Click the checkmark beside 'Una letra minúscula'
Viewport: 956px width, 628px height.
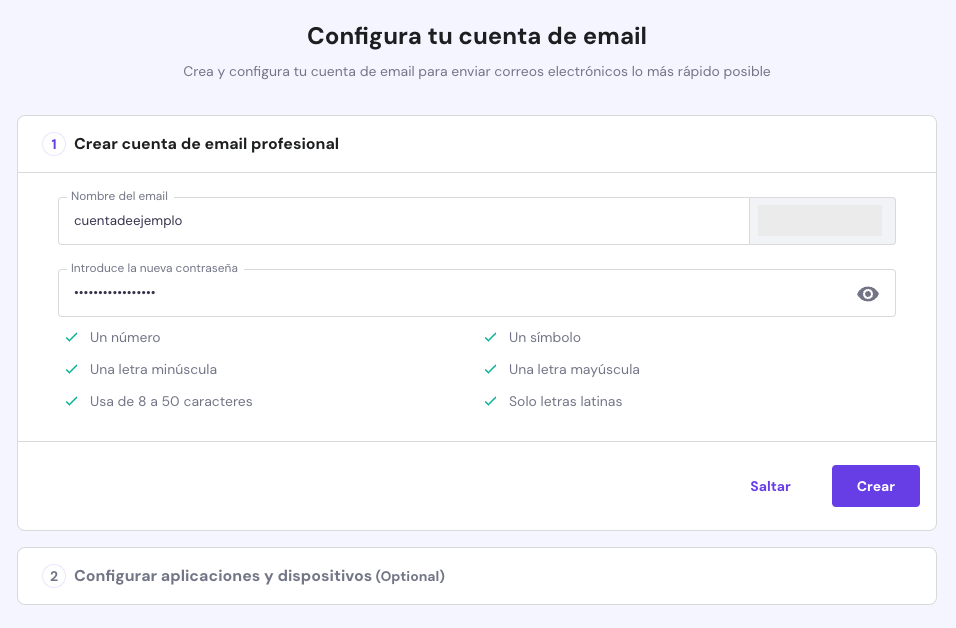71,369
